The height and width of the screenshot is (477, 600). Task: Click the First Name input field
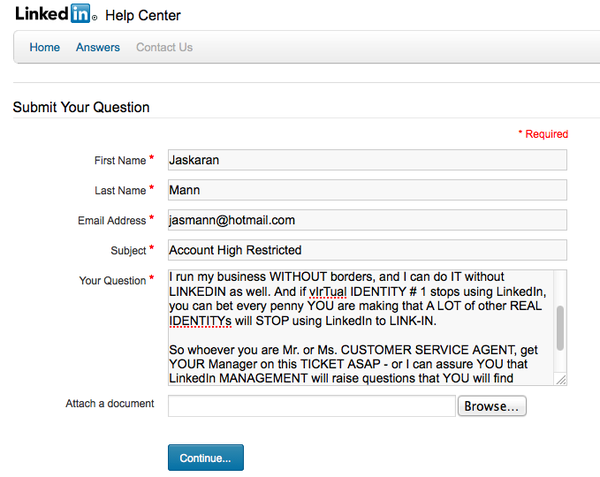pos(367,160)
